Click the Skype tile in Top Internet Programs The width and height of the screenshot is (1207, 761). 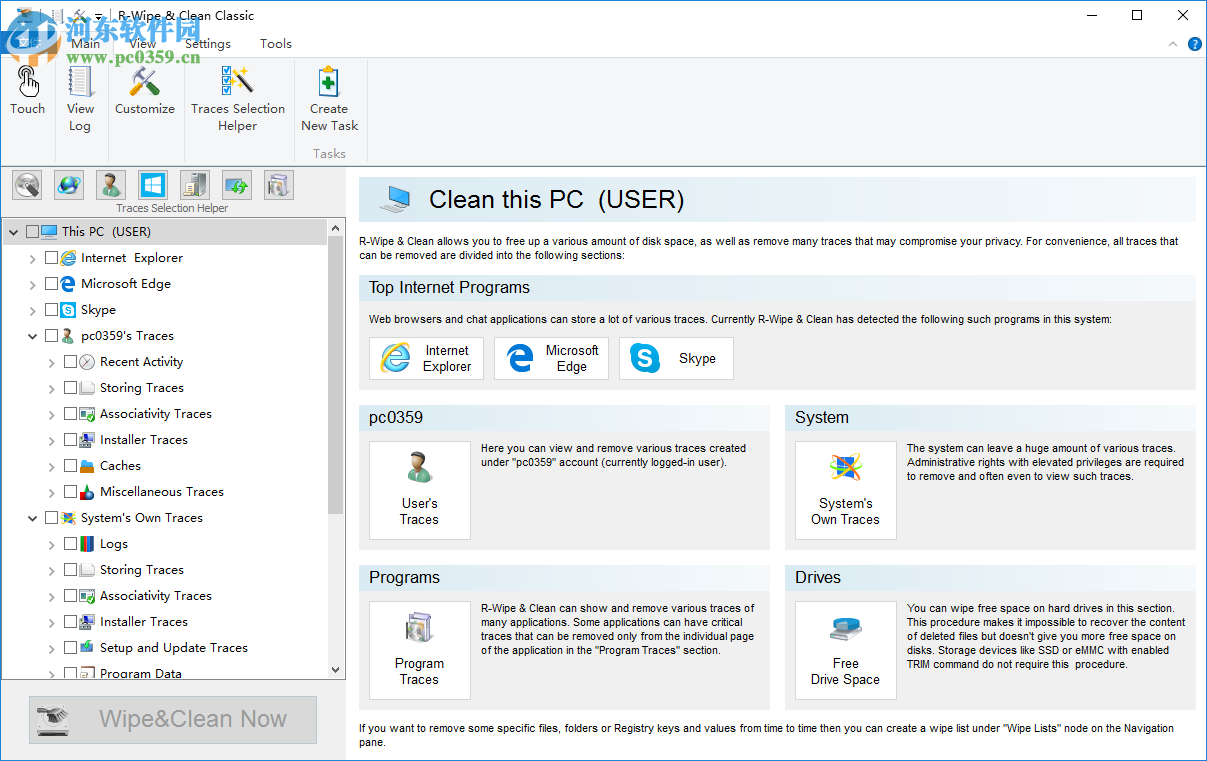click(x=676, y=358)
